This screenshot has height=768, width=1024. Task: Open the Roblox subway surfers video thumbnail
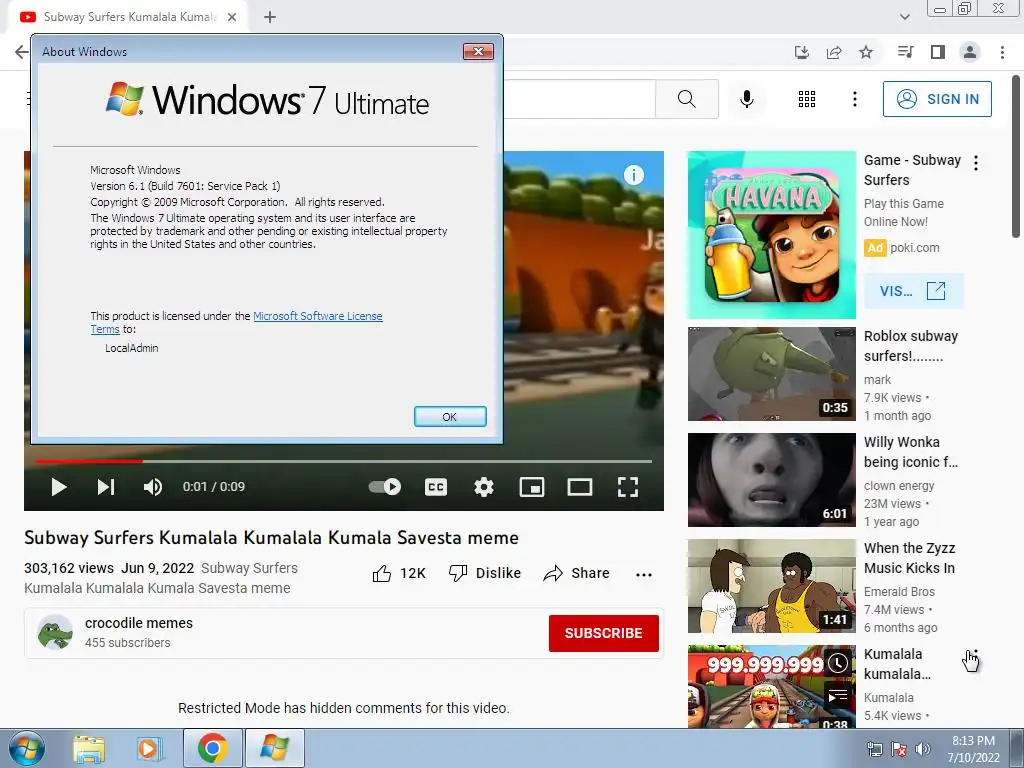(x=771, y=374)
